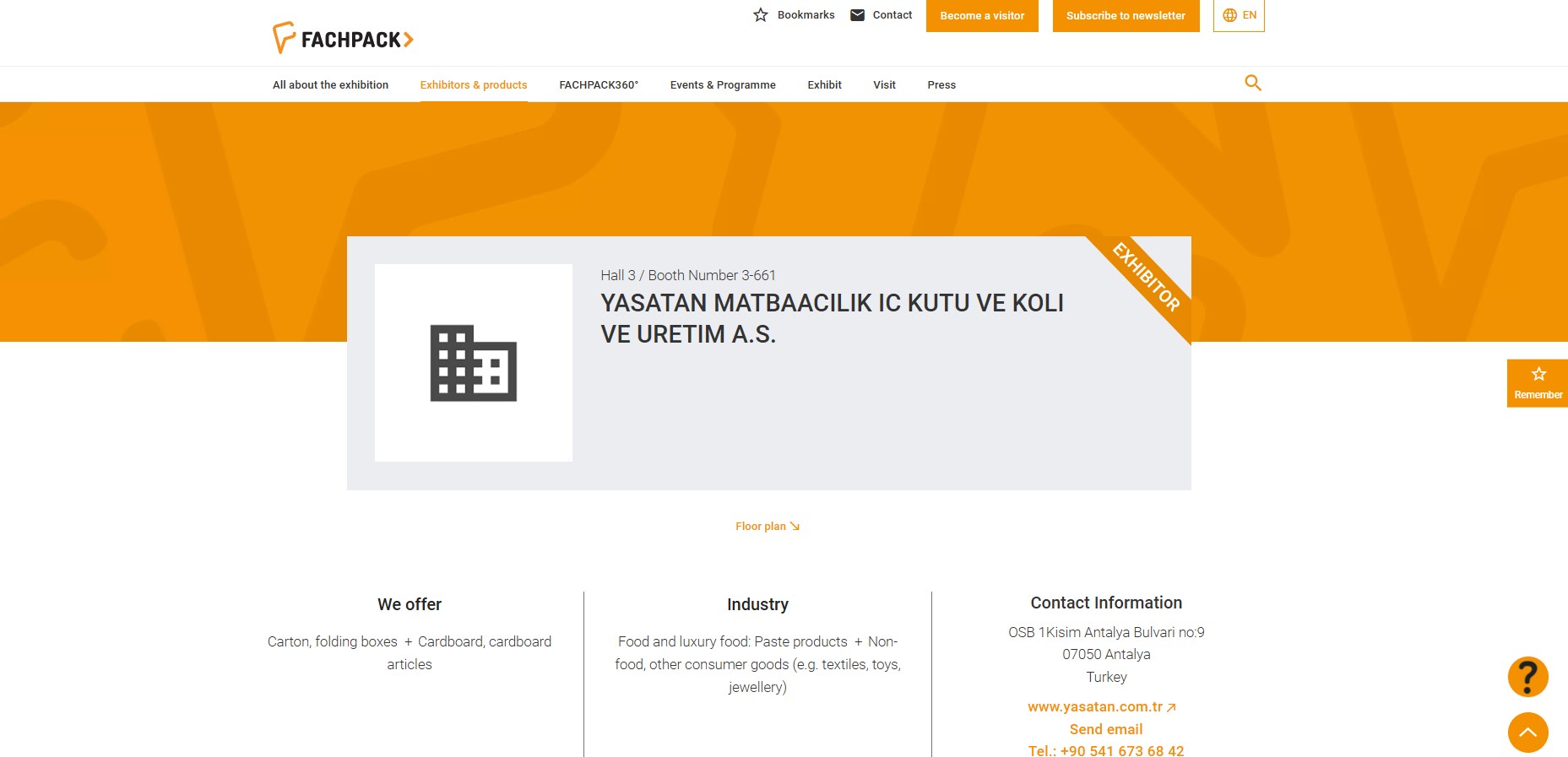Select Exhibitors & products menu
Viewport: 1568px width, 757px height.
pos(474,85)
